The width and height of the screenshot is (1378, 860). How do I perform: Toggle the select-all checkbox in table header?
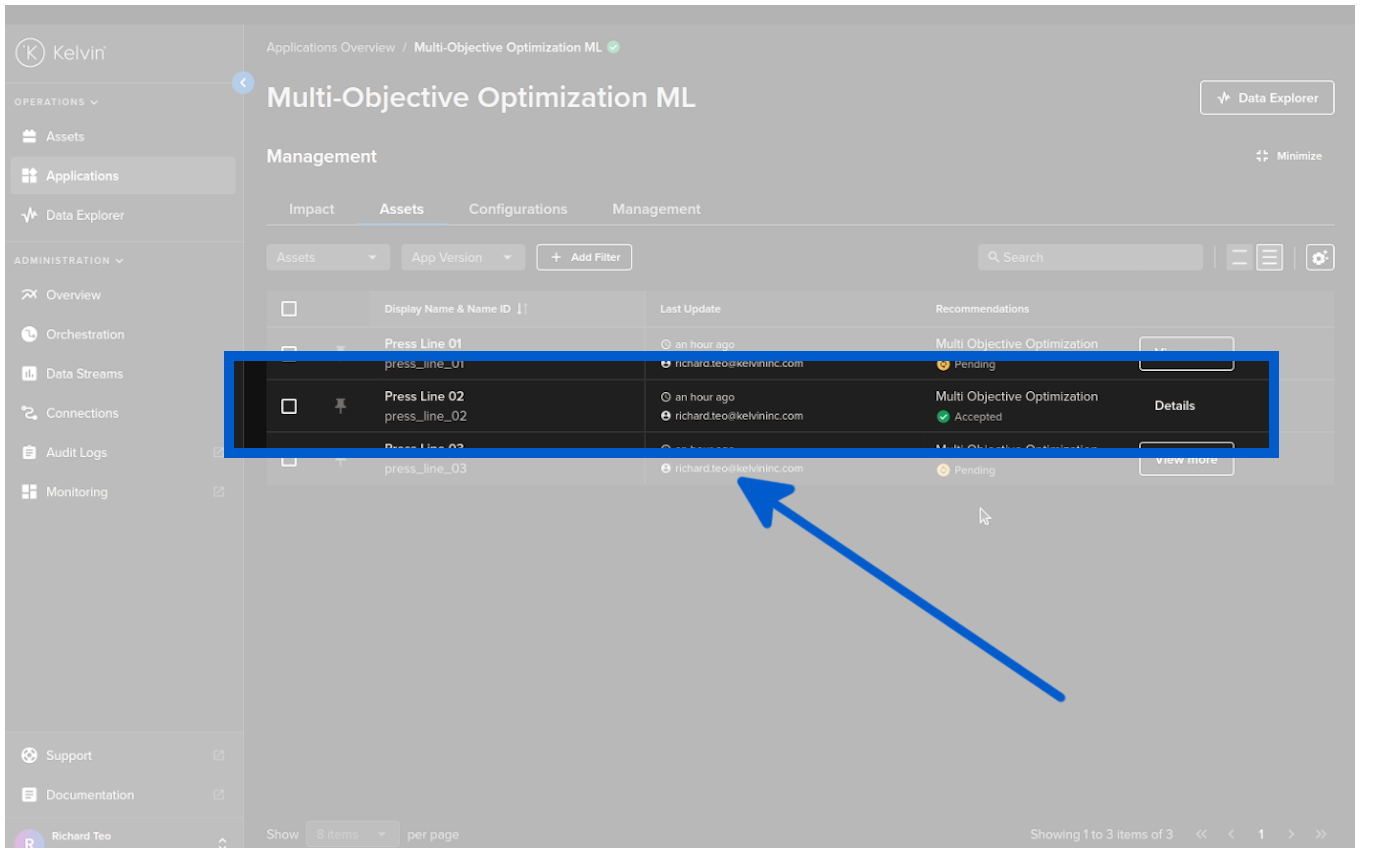click(289, 309)
